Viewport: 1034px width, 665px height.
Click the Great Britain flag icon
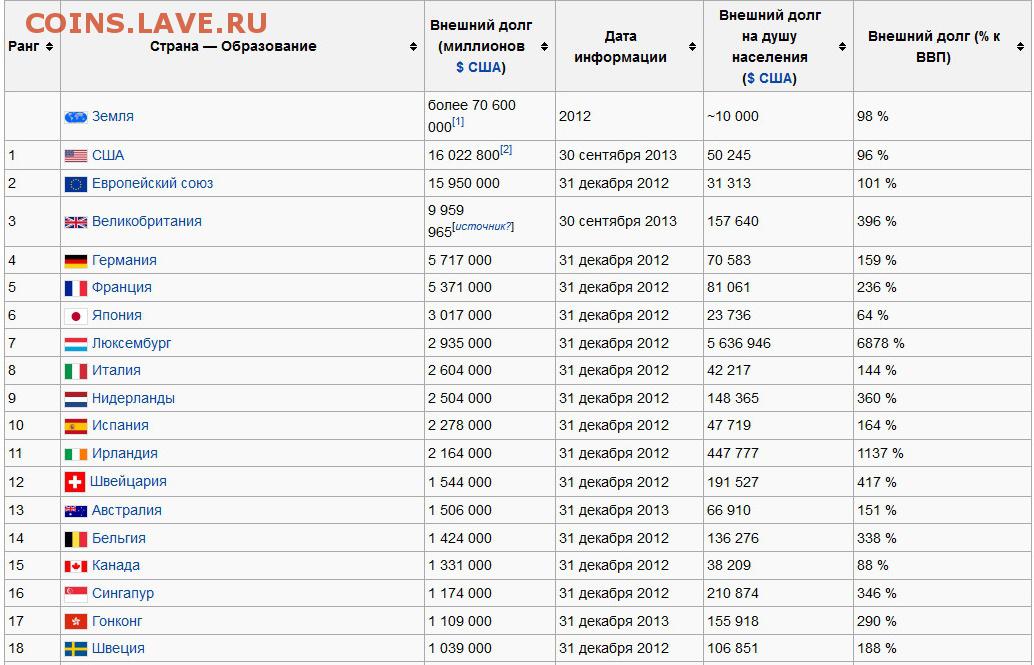pos(76,222)
